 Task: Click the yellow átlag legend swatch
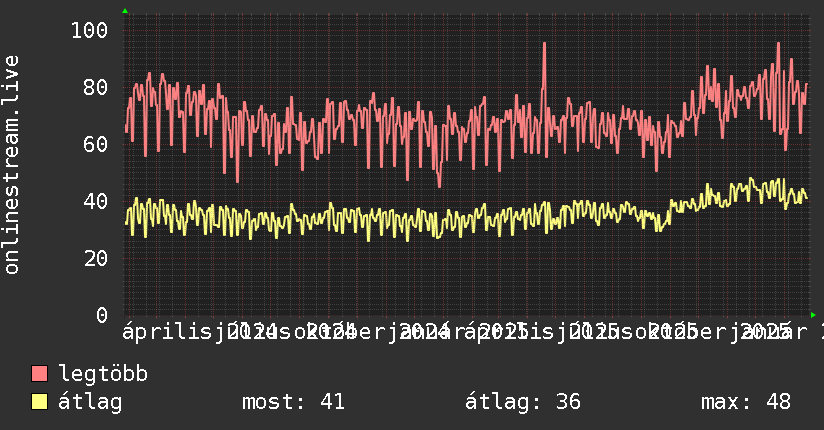(39, 402)
